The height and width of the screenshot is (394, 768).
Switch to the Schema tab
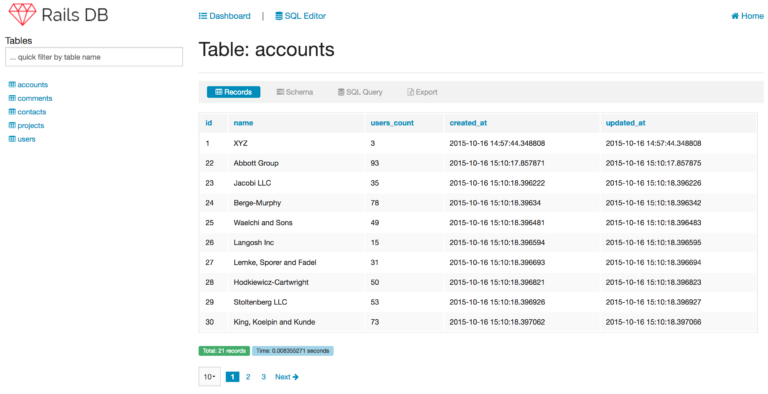295,92
